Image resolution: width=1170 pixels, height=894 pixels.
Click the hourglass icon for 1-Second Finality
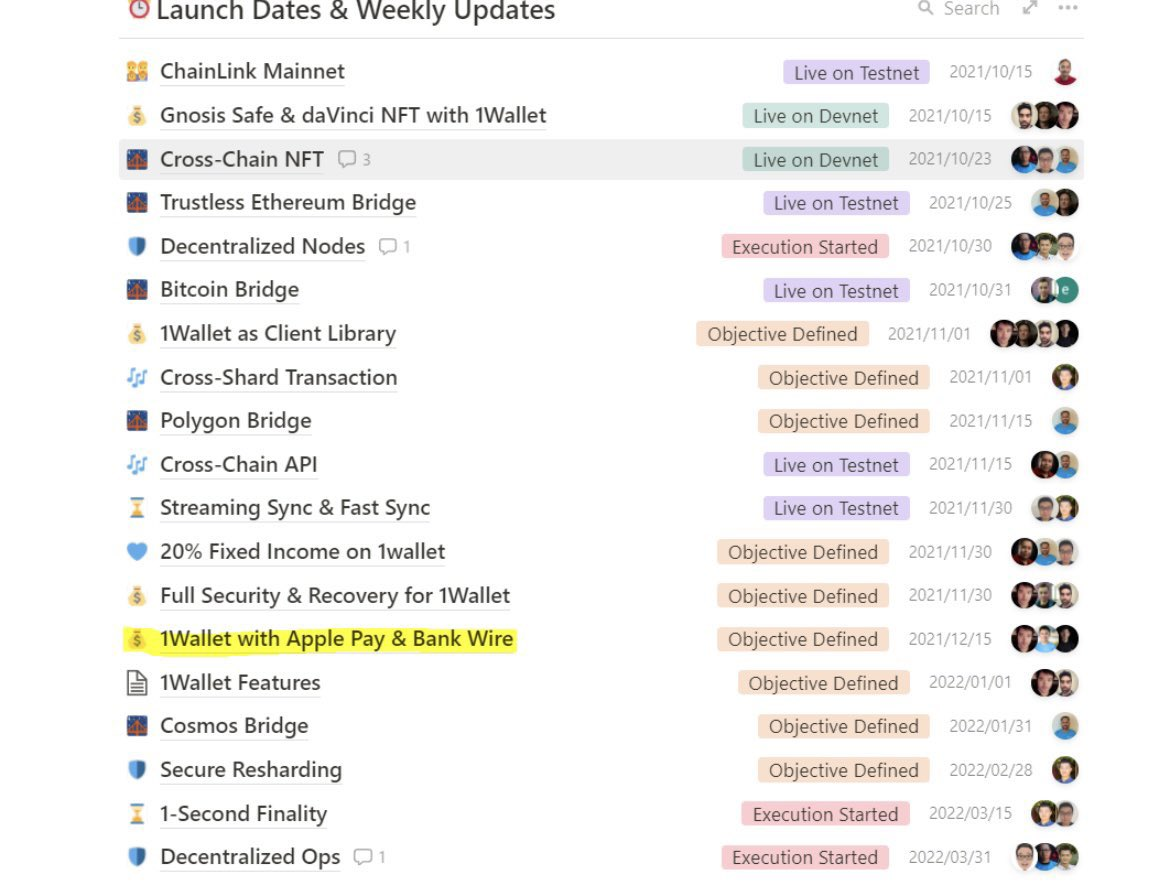click(x=137, y=814)
